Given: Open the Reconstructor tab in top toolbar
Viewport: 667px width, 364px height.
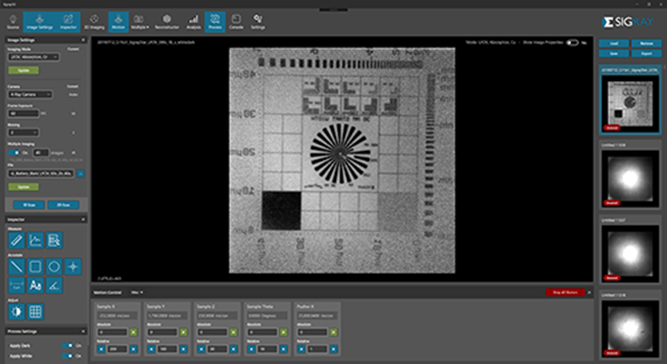Looking at the screenshot, I should pyautogui.click(x=167, y=22).
